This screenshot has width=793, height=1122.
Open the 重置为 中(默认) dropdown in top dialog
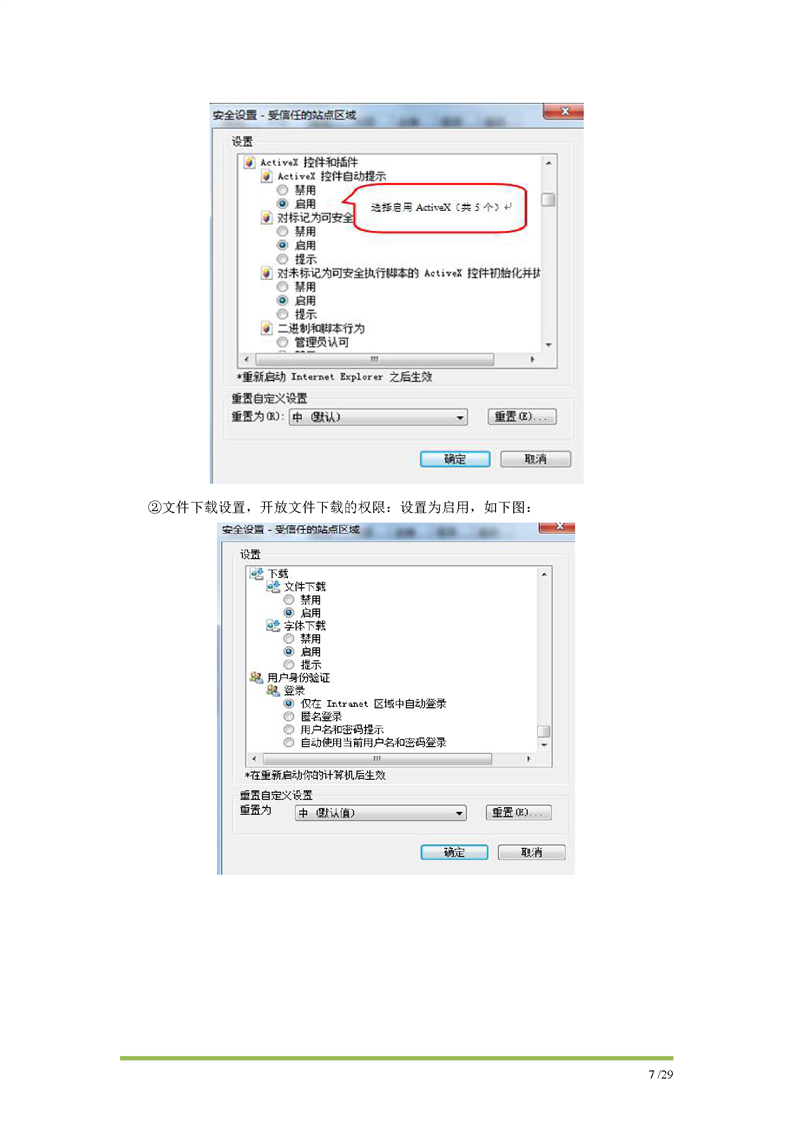(x=378, y=417)
